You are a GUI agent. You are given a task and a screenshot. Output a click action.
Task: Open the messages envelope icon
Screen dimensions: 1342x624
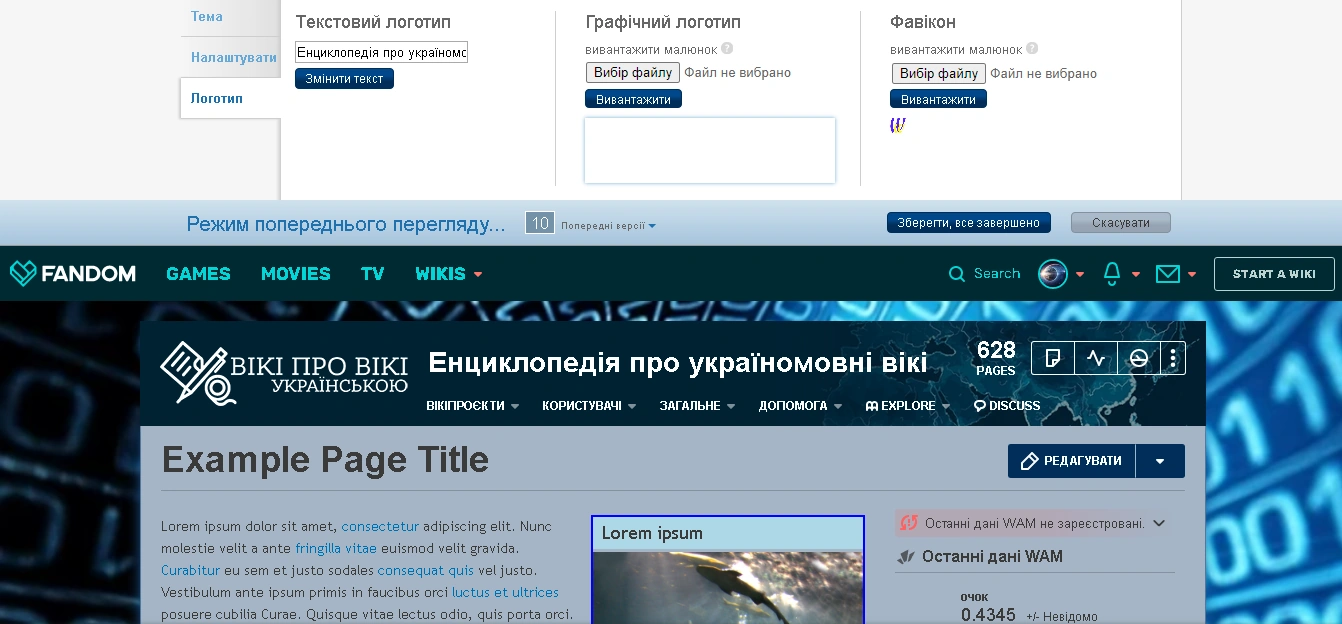tap(1168, 274)
